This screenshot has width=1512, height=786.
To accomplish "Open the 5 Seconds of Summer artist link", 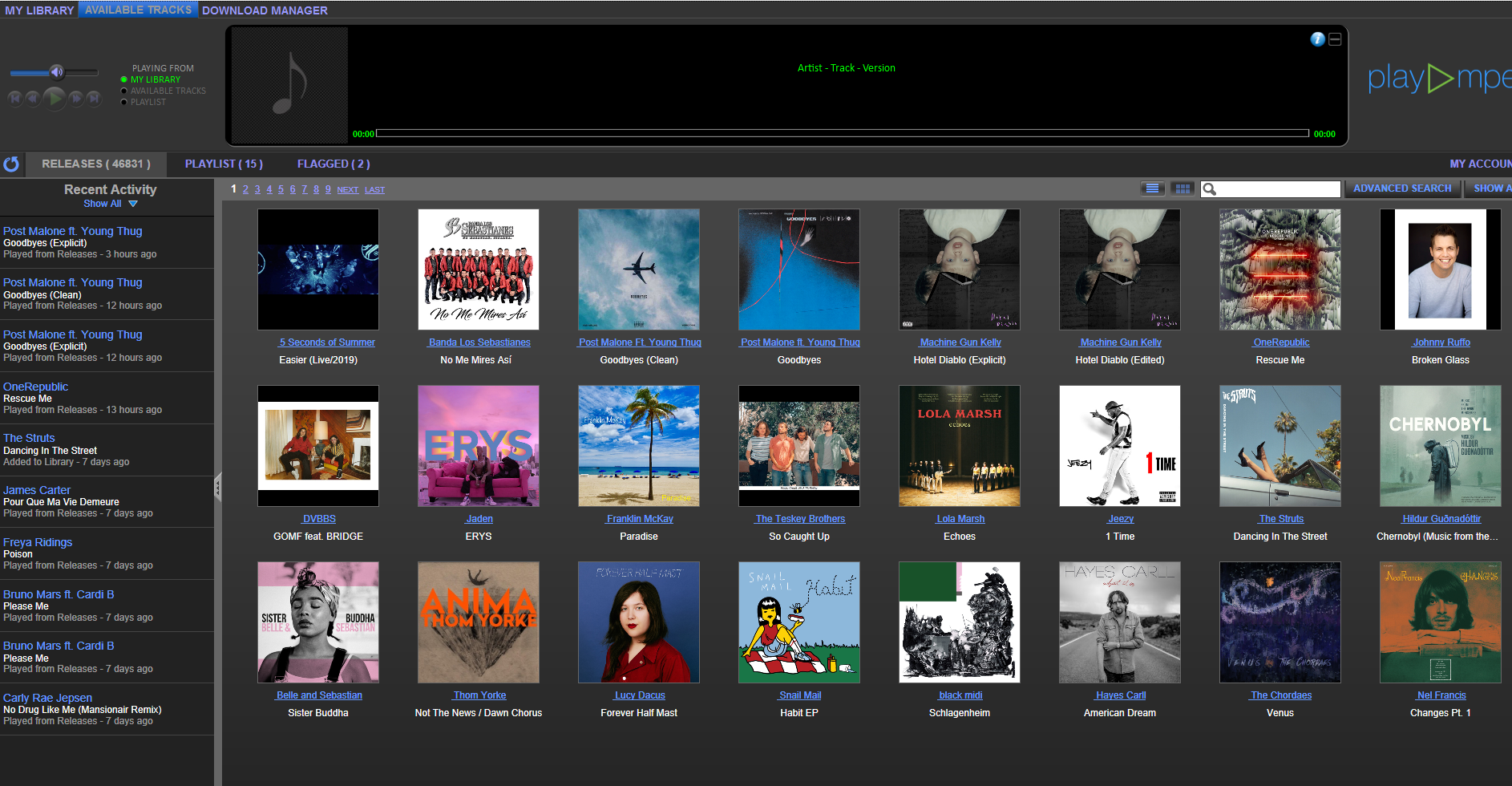I will 326,342.
